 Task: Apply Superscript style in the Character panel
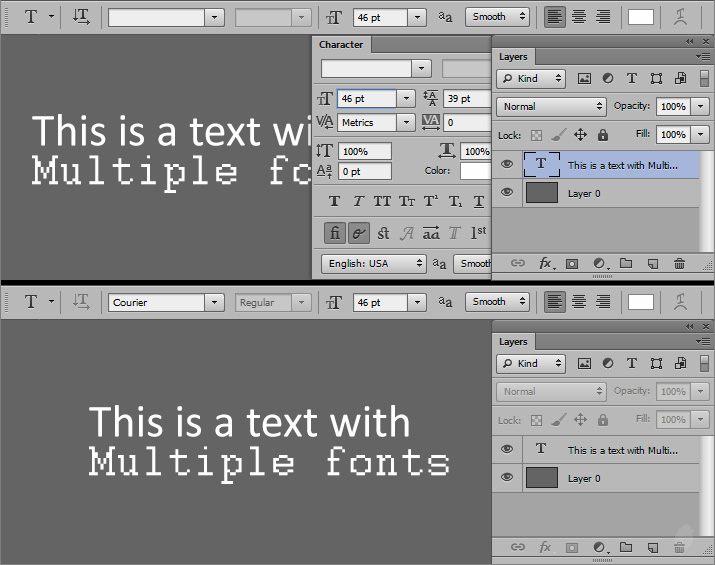(431, 202)
